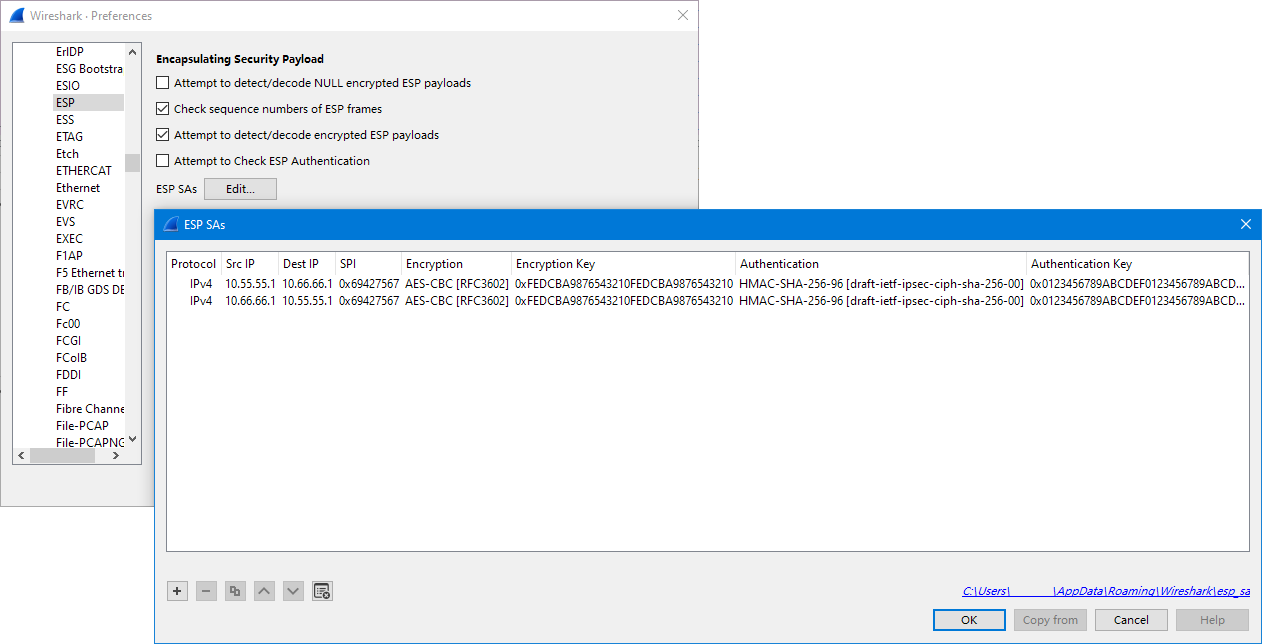Select ESP in the protocol list

(x=89, y=103)
